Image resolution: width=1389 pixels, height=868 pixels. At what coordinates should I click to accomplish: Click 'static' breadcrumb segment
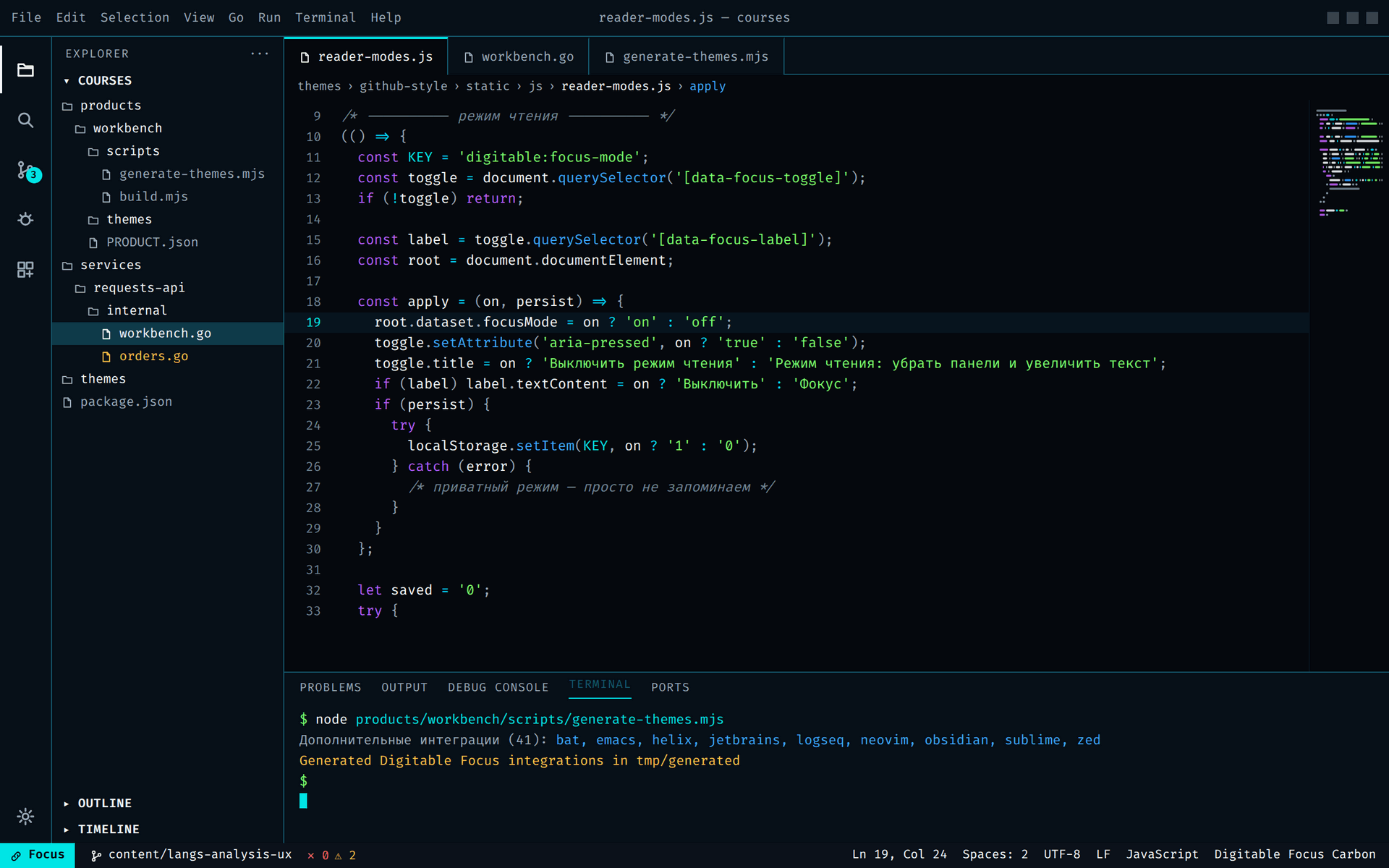[488, 86]
